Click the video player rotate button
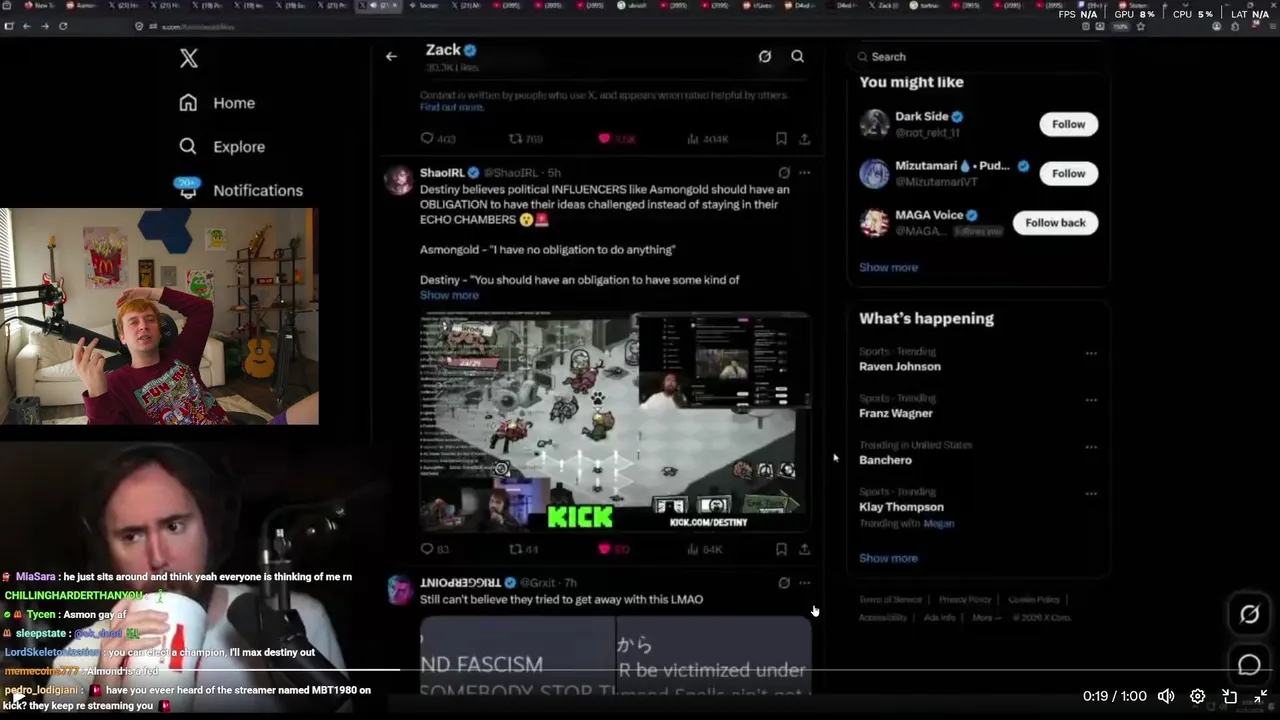This screenshot has height=720, width=1280. coord(1229,696)
